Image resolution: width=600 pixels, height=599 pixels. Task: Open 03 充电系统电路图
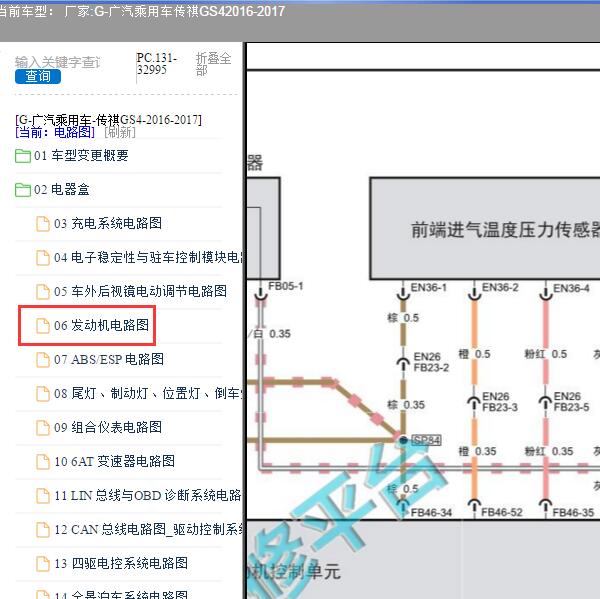coord(108,224)
